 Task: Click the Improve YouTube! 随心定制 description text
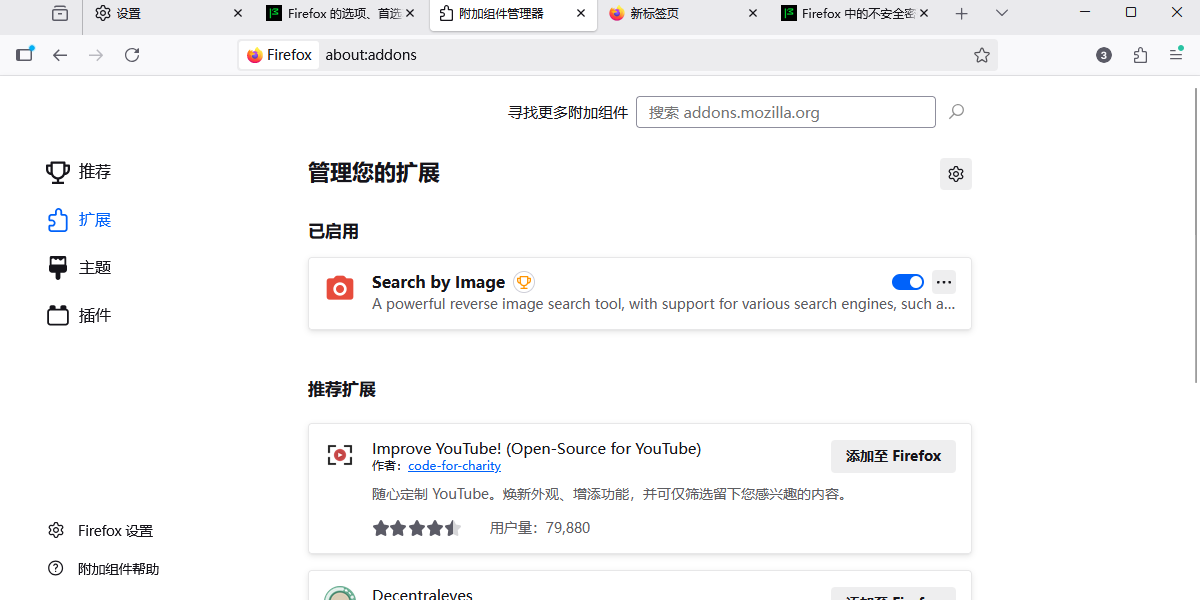(x=610, y=494)
